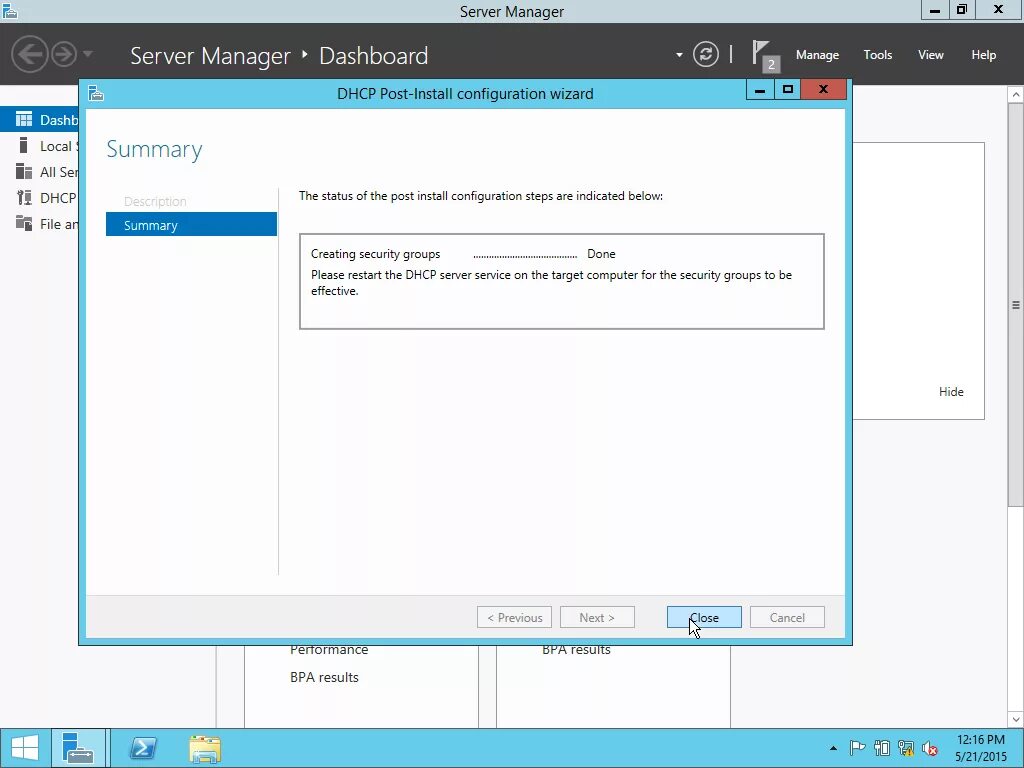Screen dimensions: 1024x768
Task: Show hidden system tray icons
Action: tap(833, 748)
